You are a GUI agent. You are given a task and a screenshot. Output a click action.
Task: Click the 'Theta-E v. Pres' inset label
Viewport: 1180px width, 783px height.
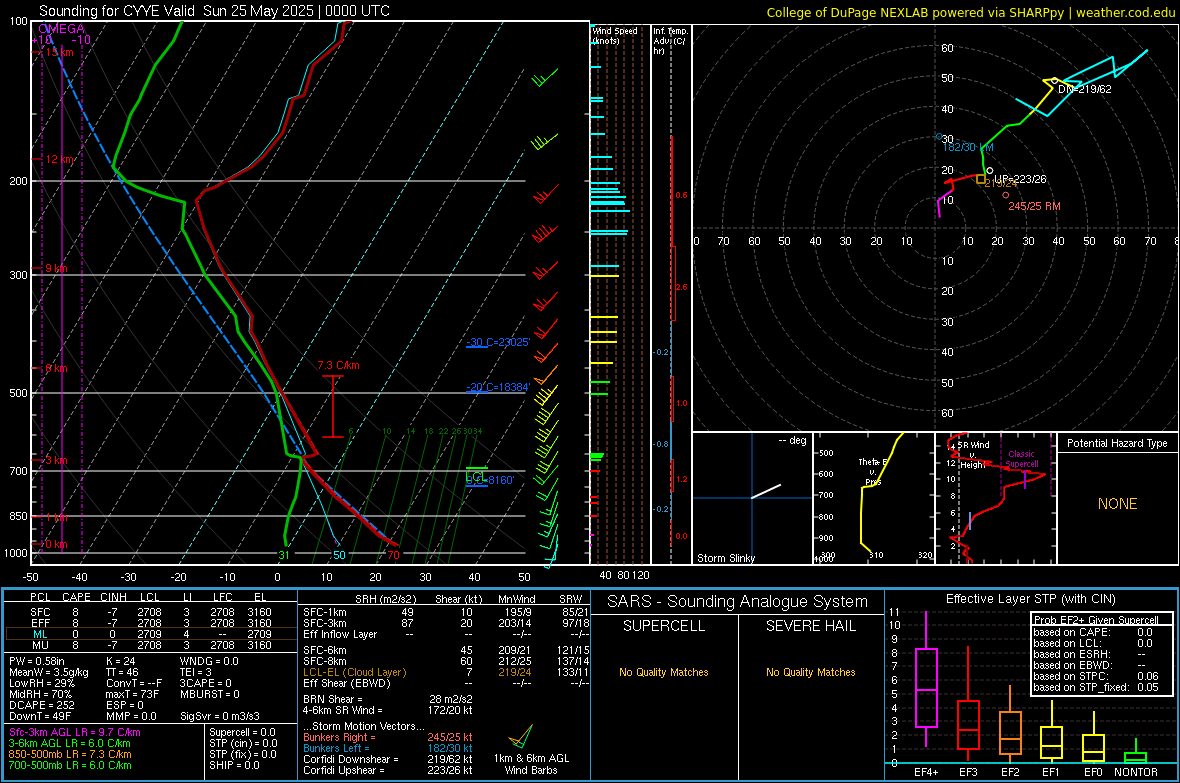pyautogui.click(x=873, y=471)
